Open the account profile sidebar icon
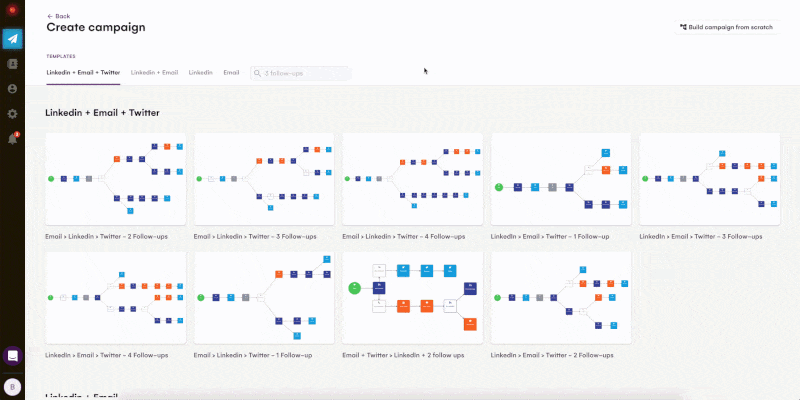 (x=12, y=89)
